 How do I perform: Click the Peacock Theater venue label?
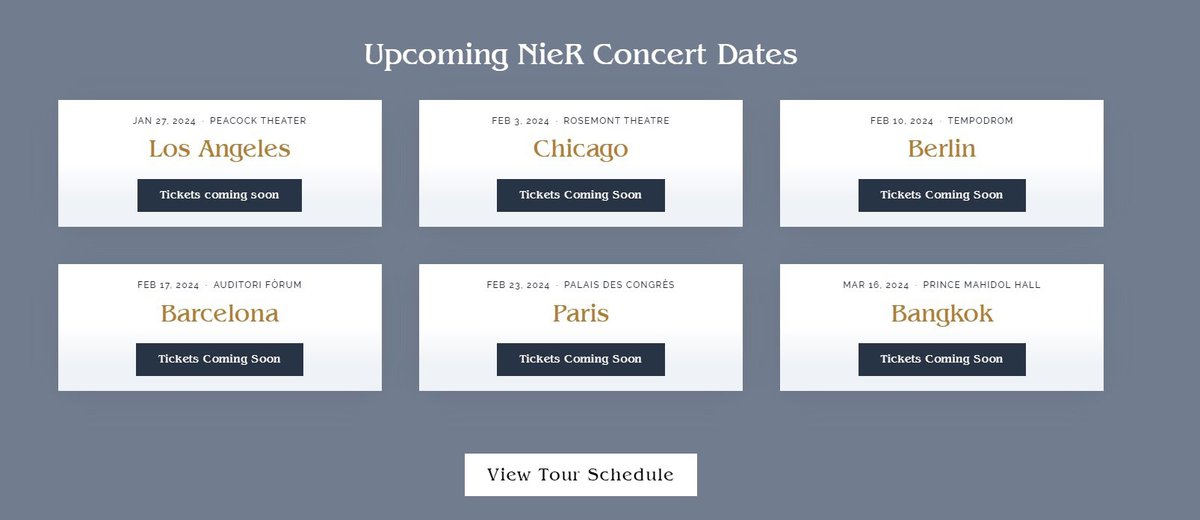258,121
